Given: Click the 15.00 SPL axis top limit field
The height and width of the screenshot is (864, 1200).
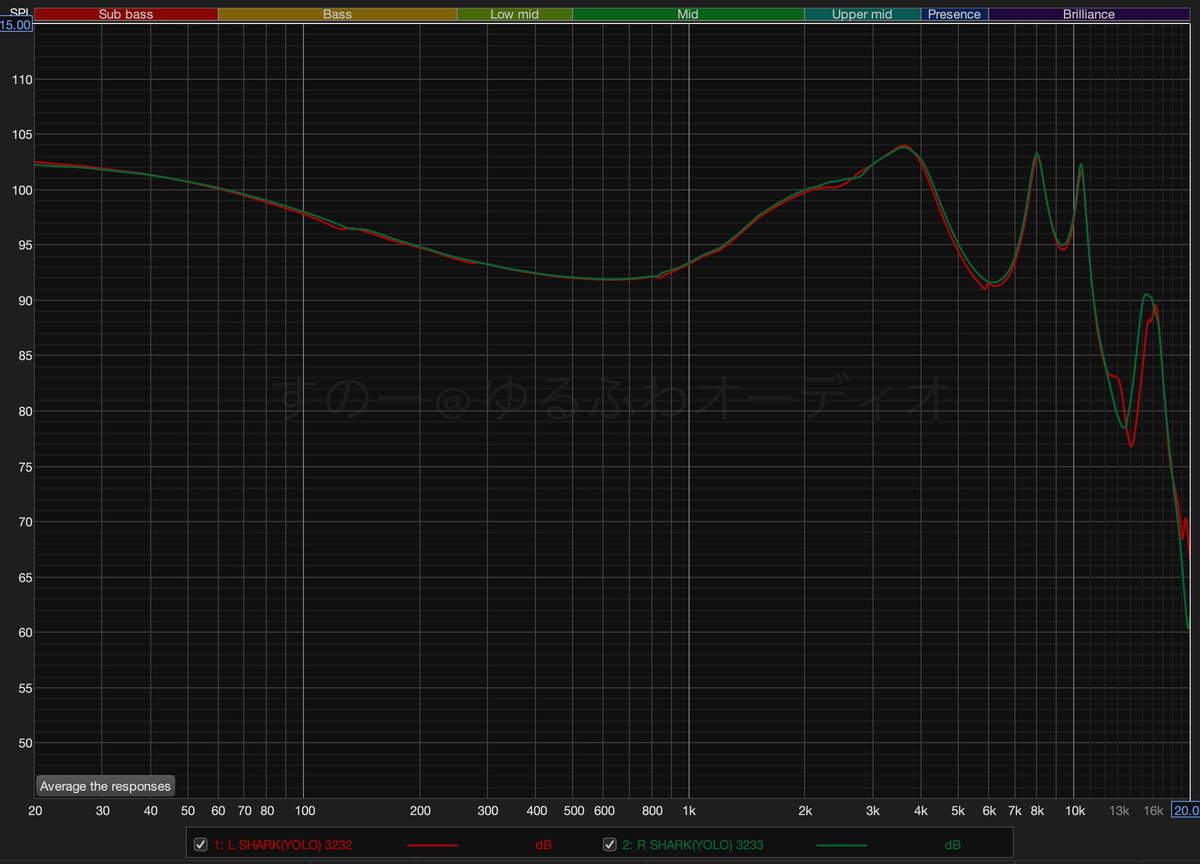Looking at the screenshot, I should 17,24.
